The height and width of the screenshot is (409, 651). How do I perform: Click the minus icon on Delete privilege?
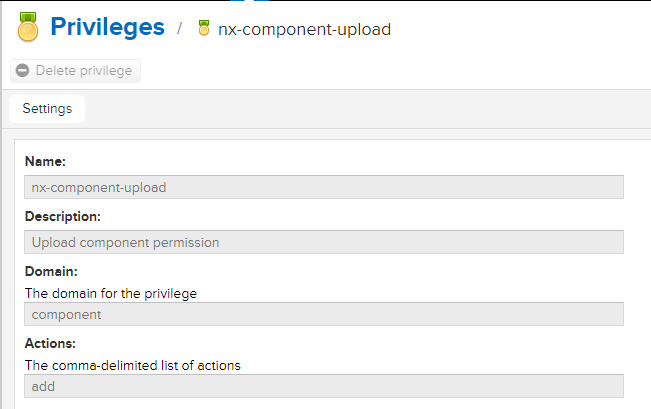pyautogui.click(x=23, y=71)
